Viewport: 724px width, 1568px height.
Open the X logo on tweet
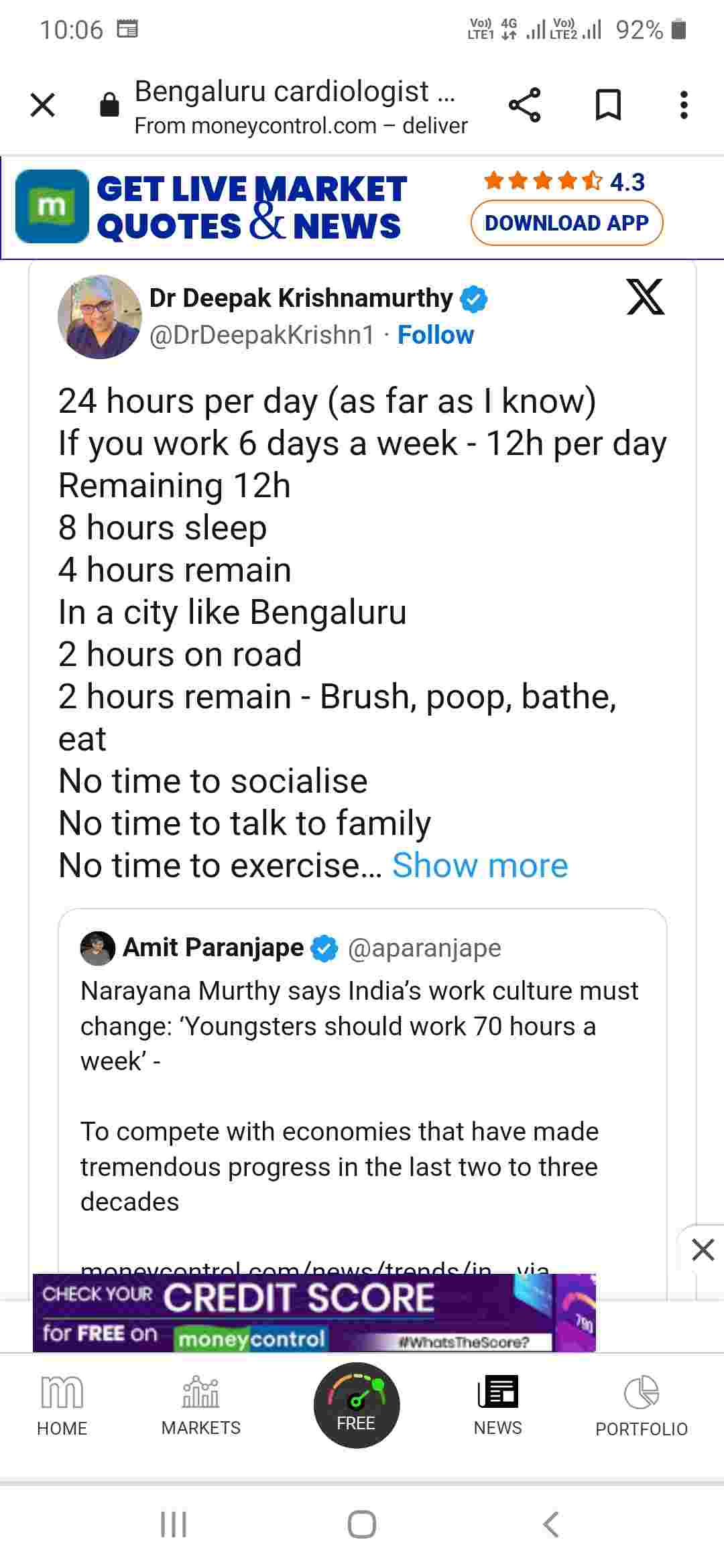click(645, 297)
